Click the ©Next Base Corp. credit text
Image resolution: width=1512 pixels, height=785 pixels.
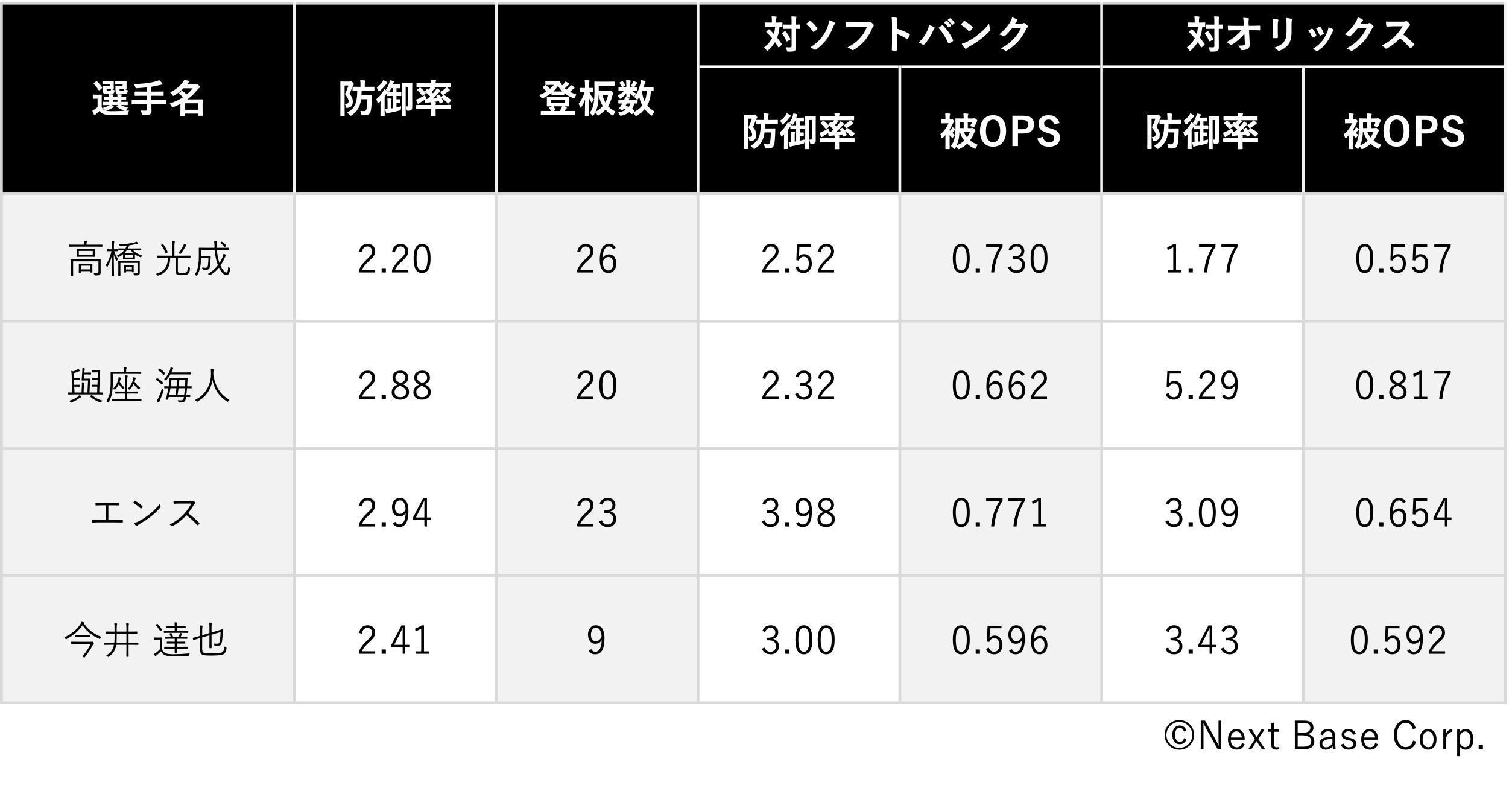coord(1324,737)
